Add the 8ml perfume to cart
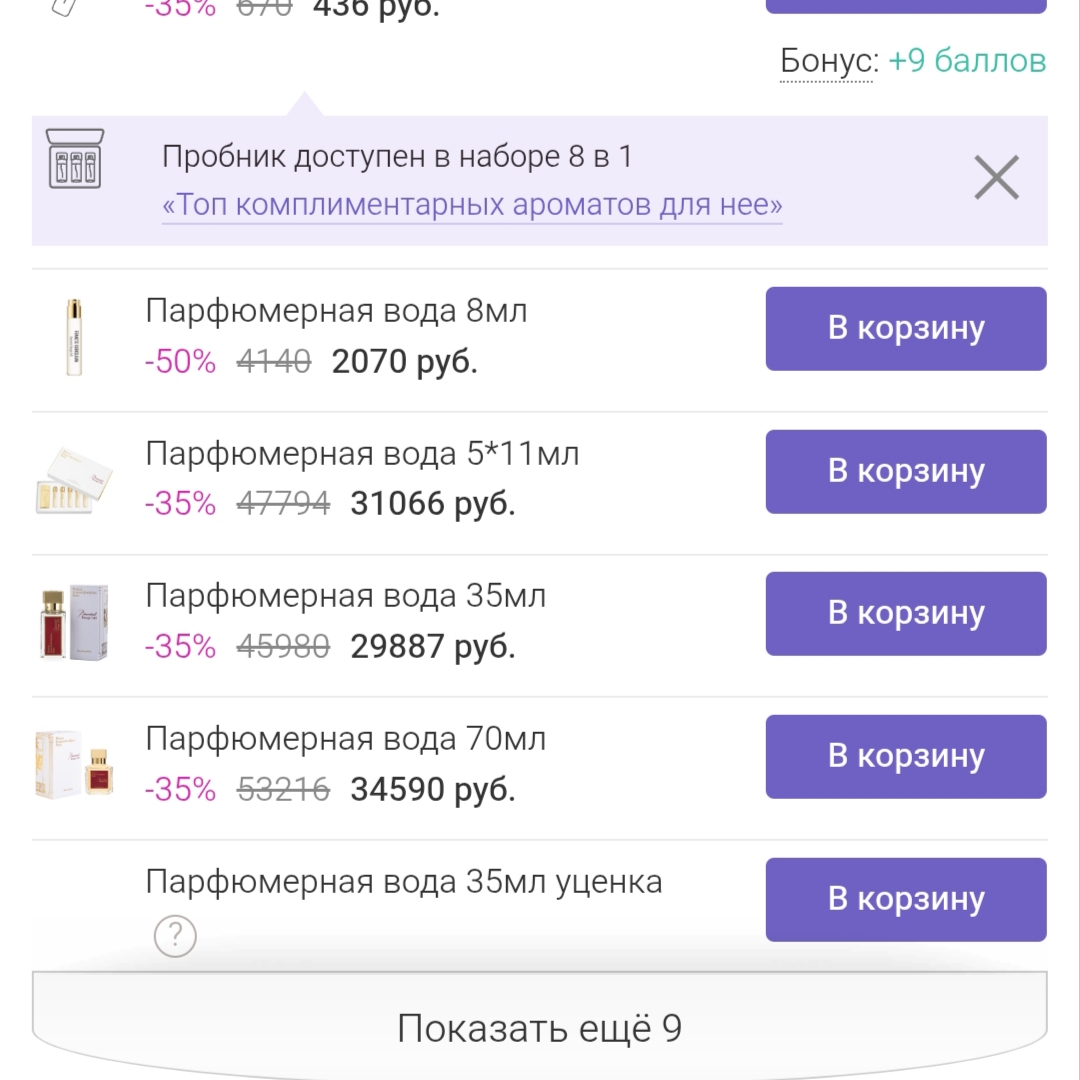 (906, 329)
